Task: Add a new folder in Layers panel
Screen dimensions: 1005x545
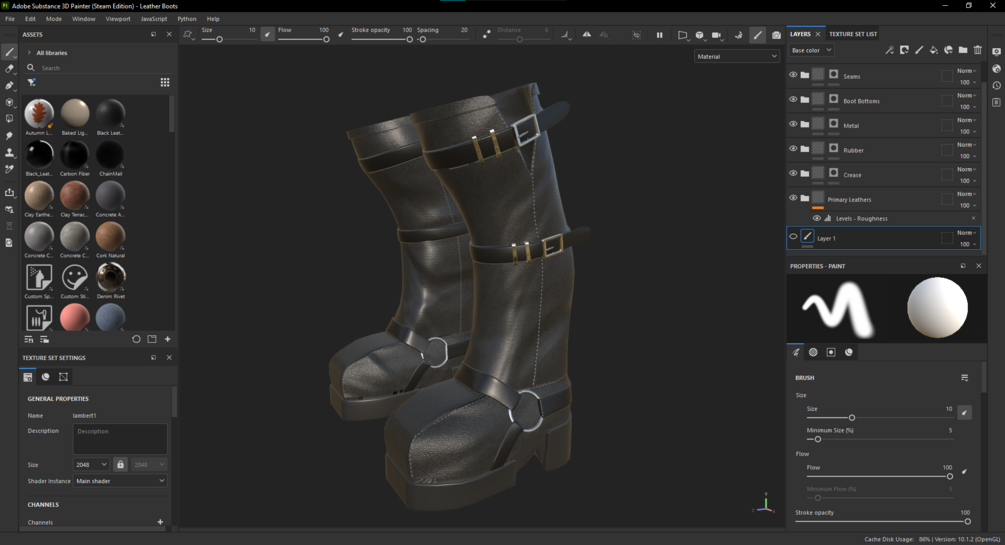Action: [x=963, y=50]
